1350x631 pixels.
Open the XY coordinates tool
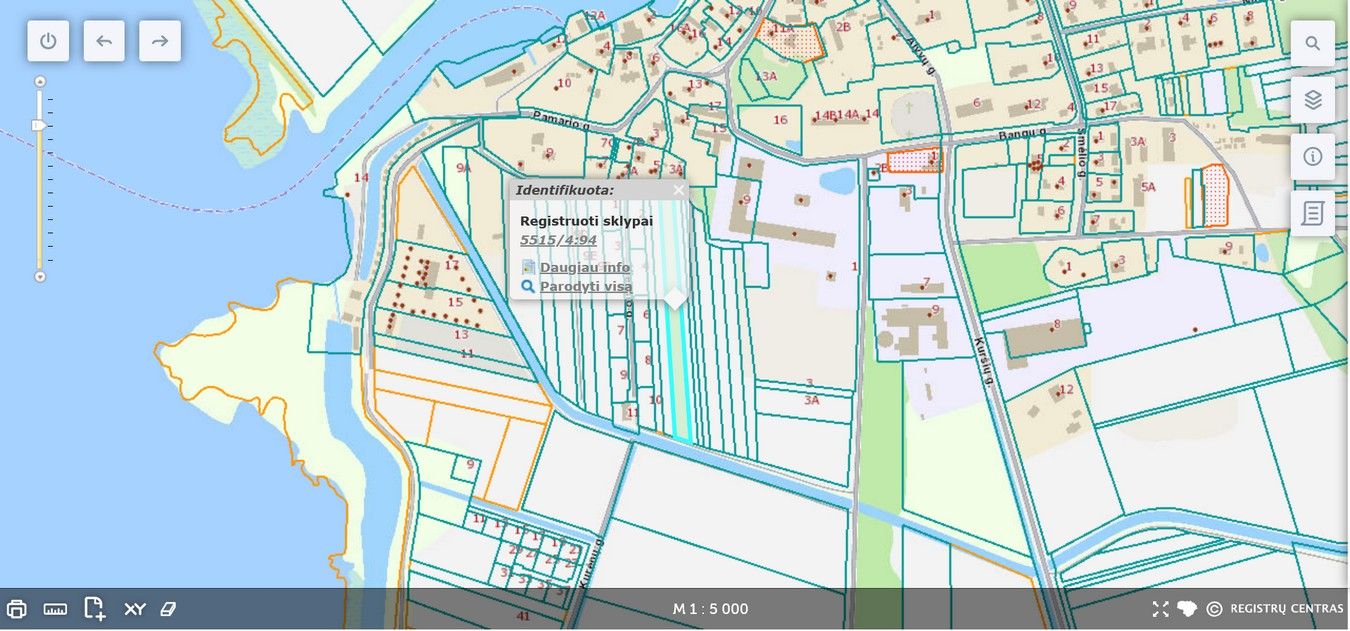click(135, 609)
